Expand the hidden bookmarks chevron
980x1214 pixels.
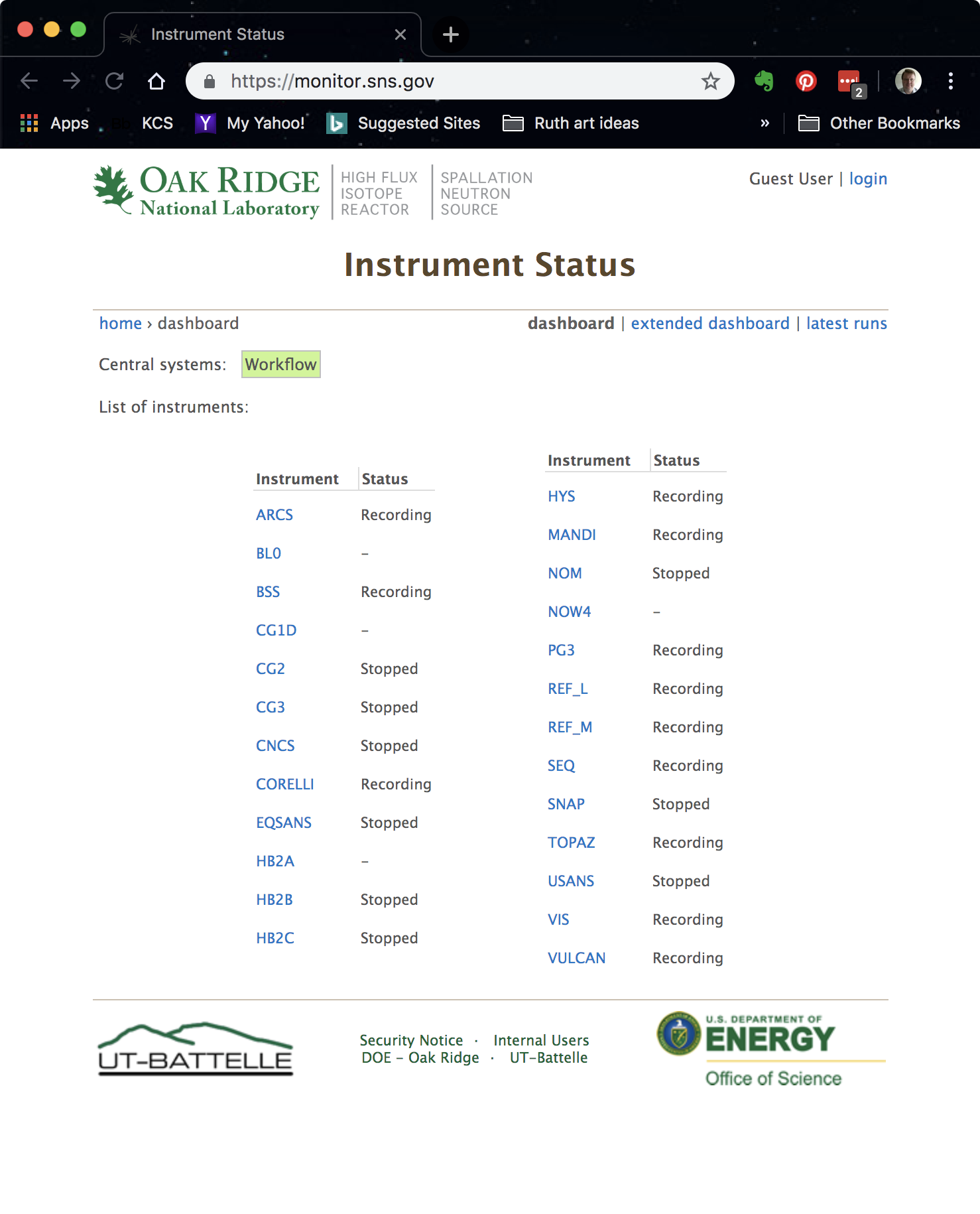tap(765, 123)
